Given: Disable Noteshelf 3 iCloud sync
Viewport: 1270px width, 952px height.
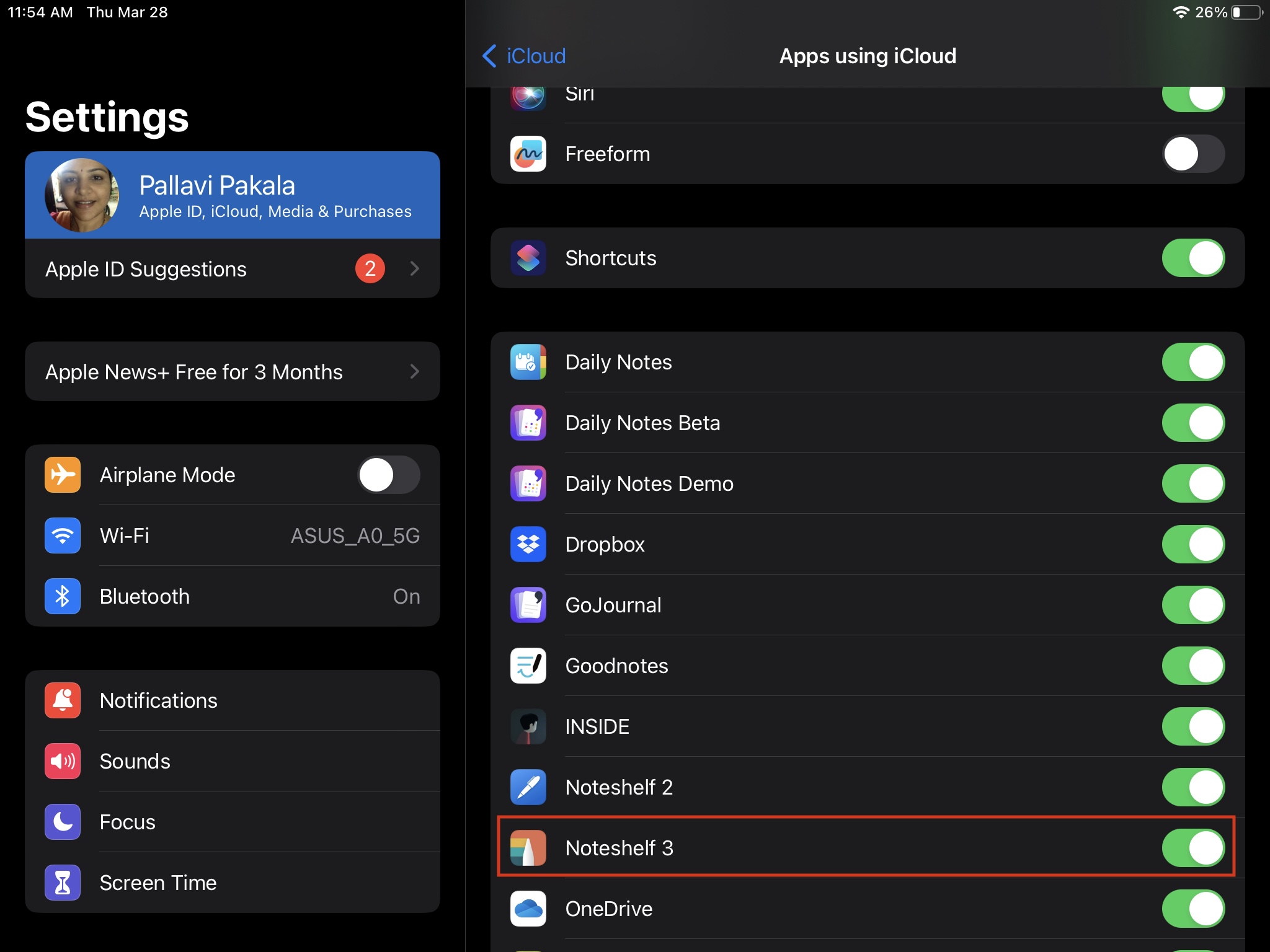Looking at the screenshot, I should 1193,848.
